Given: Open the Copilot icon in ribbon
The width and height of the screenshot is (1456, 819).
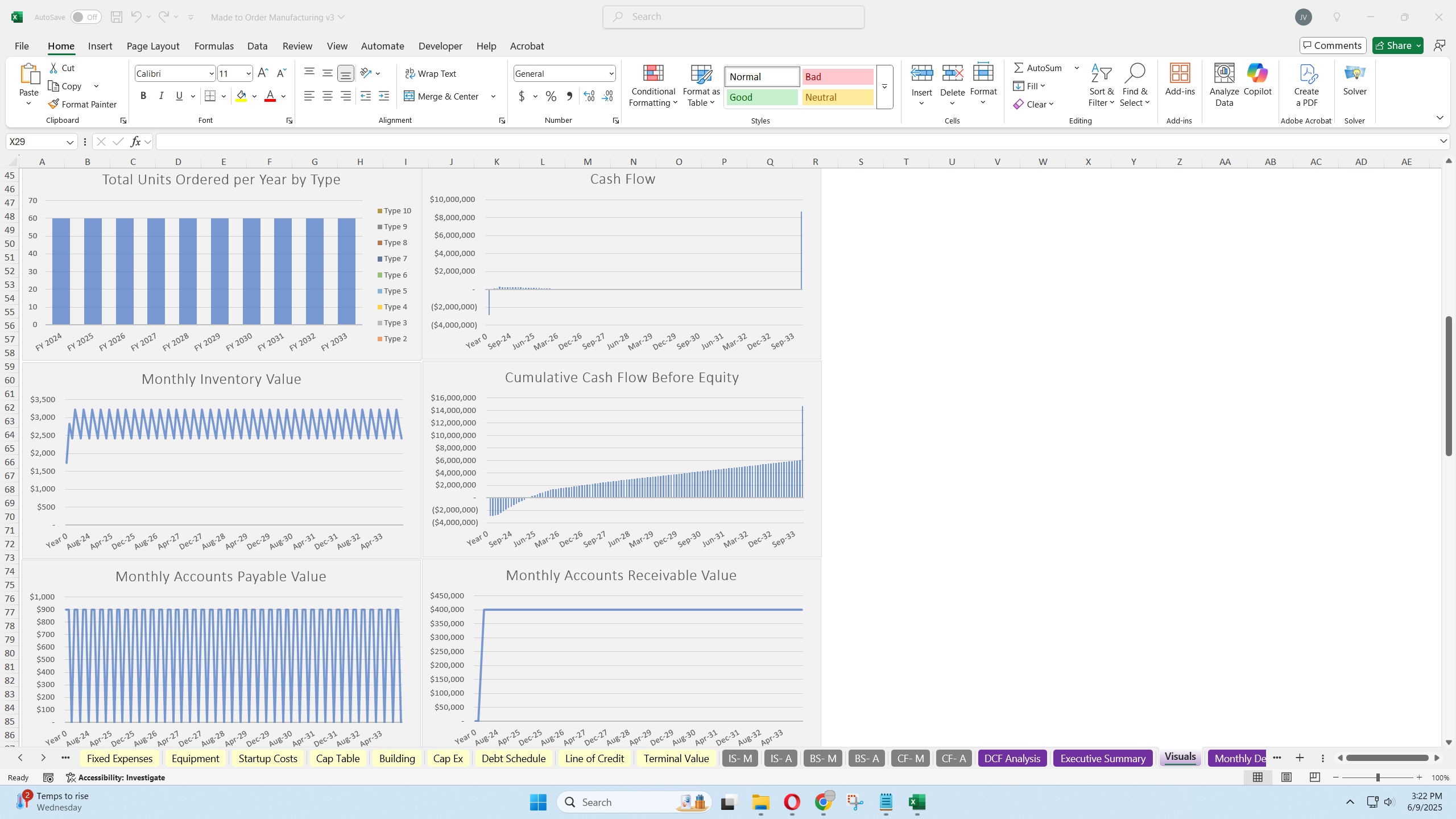Looking at the screenshot, I should (x=1257, y=74).
